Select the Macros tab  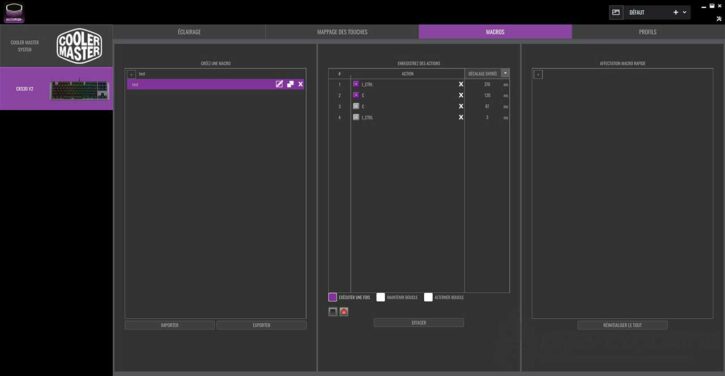click(x=495, y=32)
